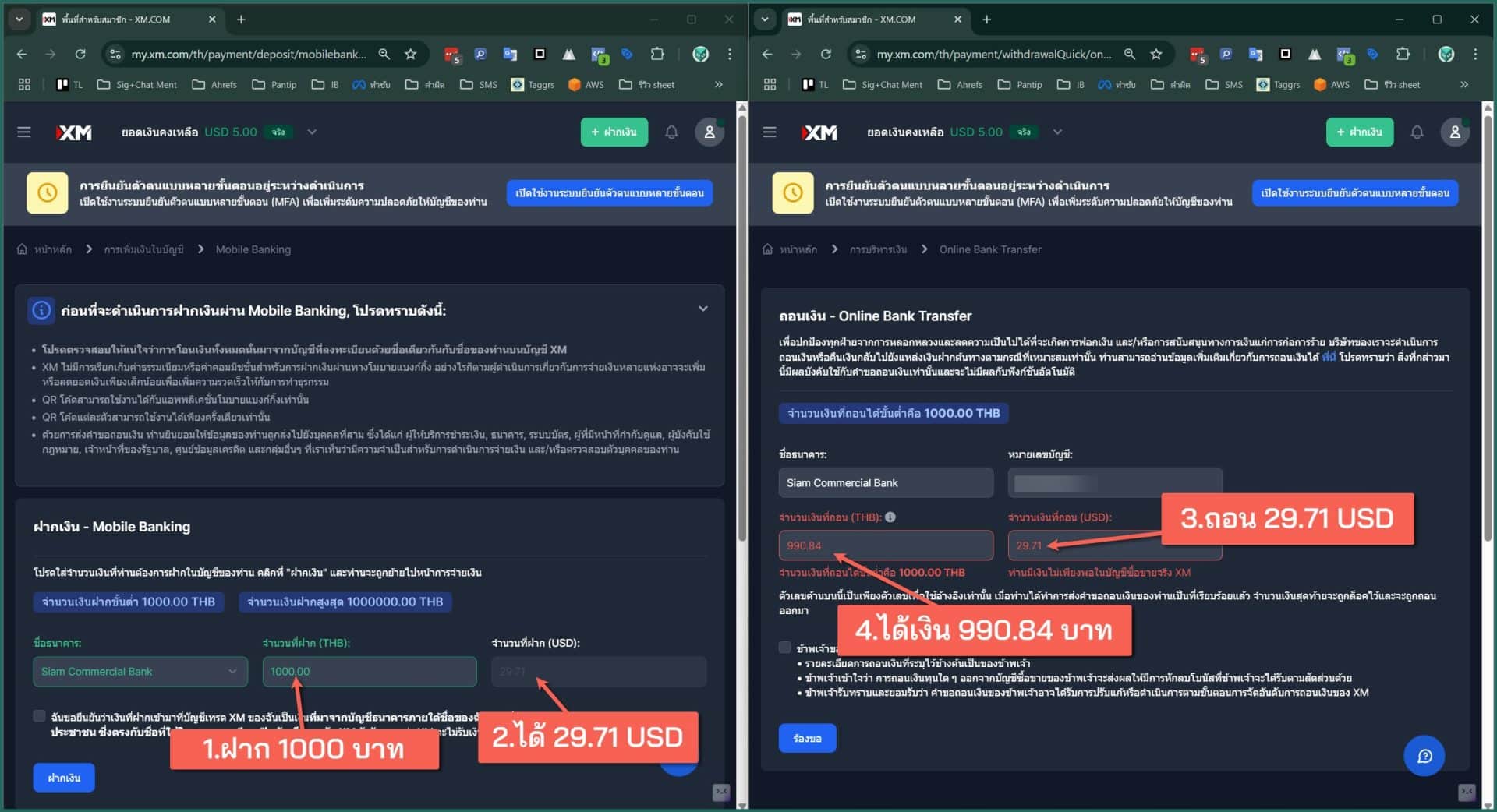Tick deposit confirmation checkbox in left window

click(39, 716)
